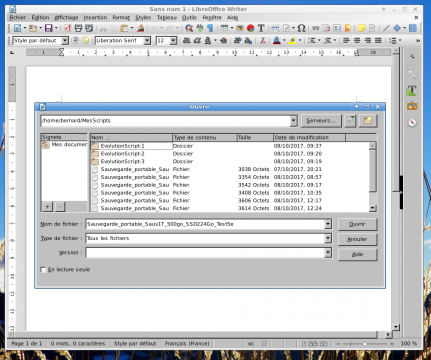
Task: Click the Open folder toolbar icon
Action: [x=33, y=28]
